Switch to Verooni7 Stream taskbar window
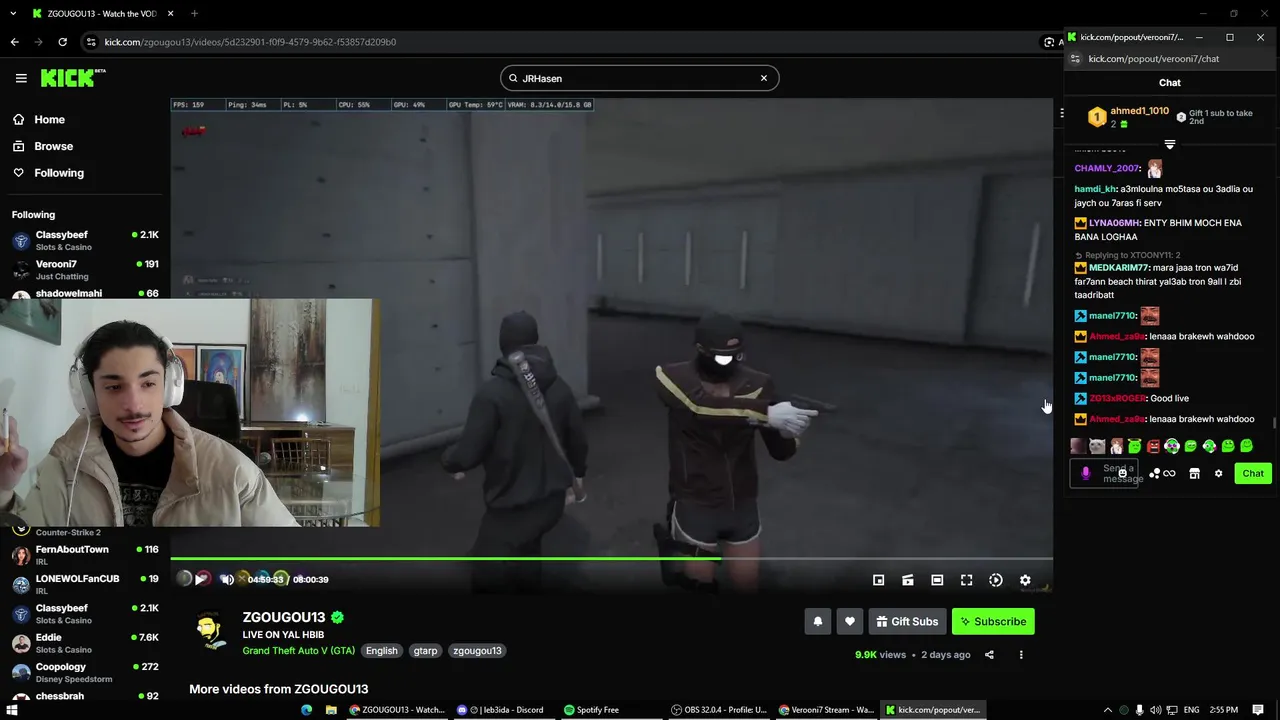 [x=827, y=710]
